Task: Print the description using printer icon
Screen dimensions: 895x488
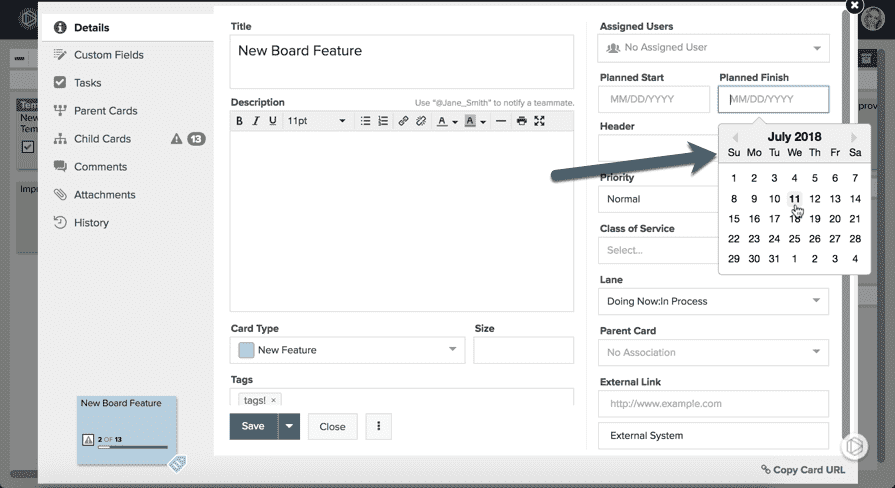Action: tap(521, 121)
